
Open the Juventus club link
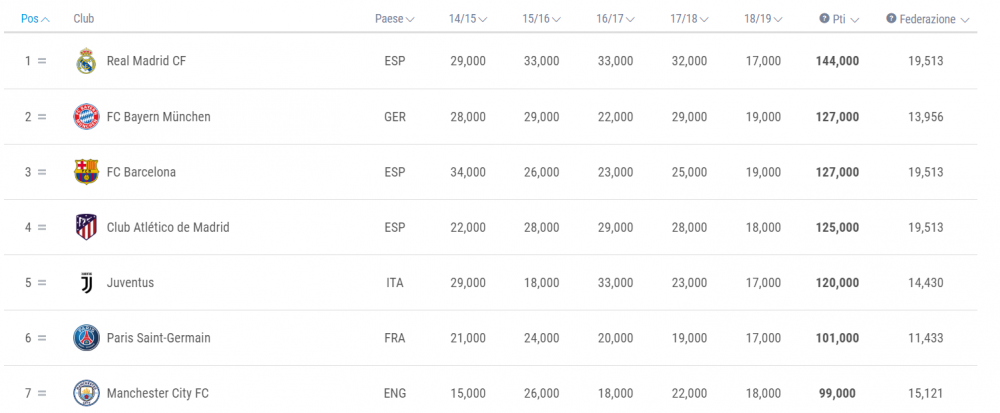tap(130, 282)
